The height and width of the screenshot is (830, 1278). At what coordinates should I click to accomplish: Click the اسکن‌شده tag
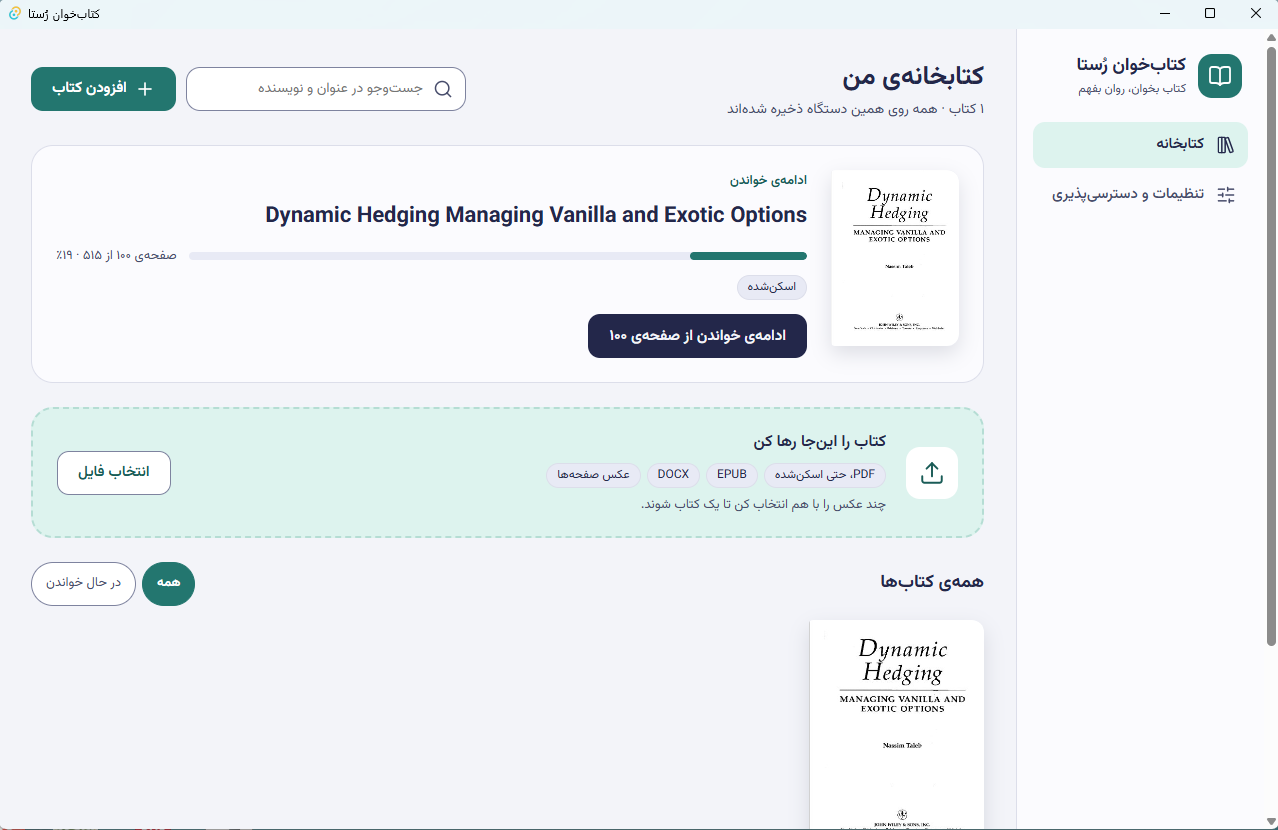pos(772,287)
